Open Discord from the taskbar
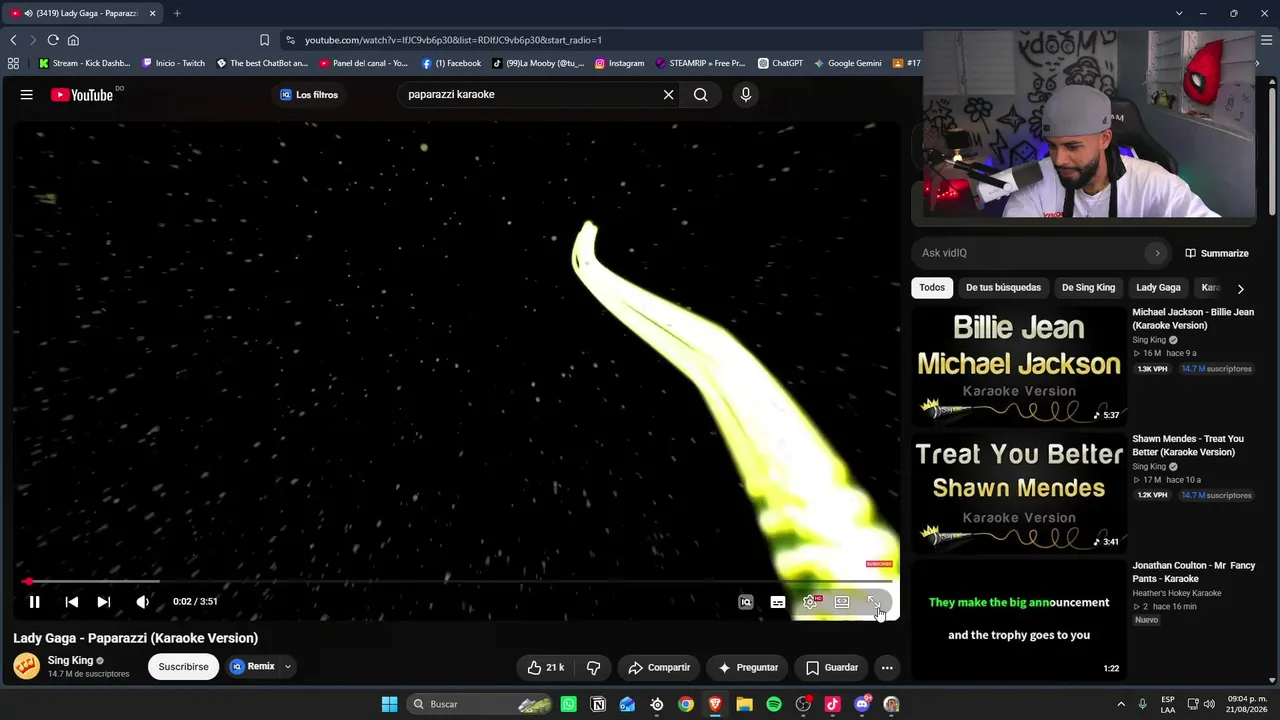This screenshot has height=720, width=1280. [862, 704]
